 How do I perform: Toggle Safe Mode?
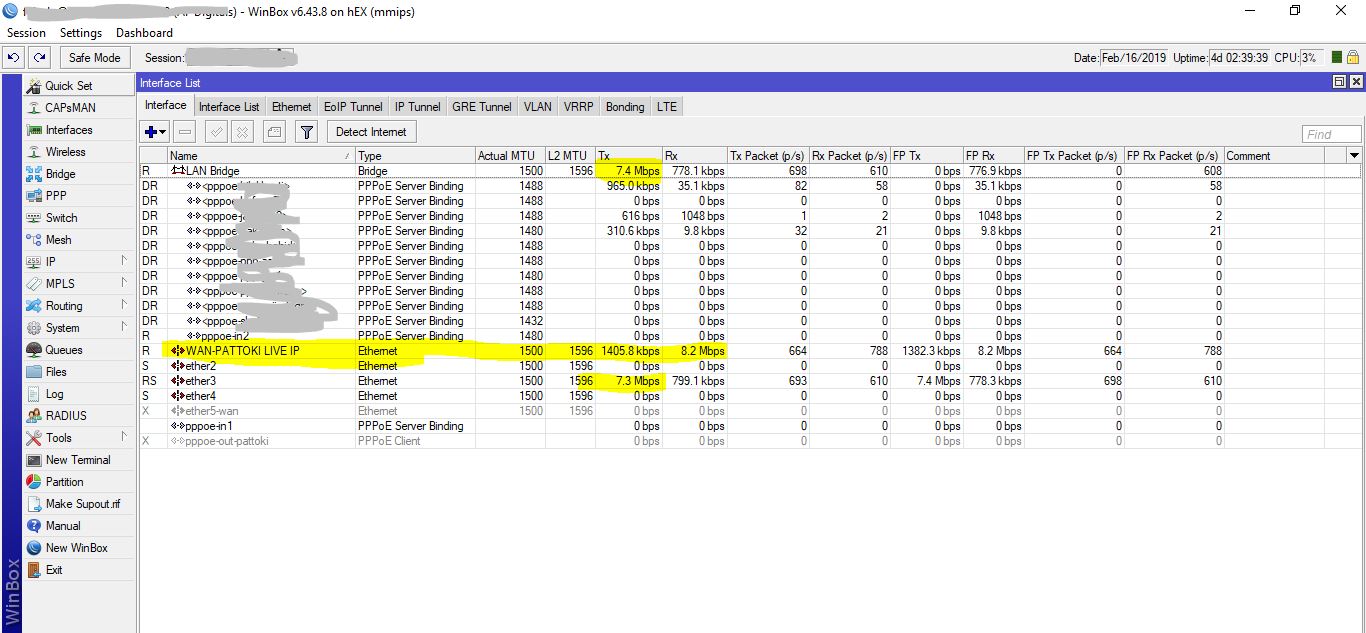pyautogui.click(x=94, y=57)
